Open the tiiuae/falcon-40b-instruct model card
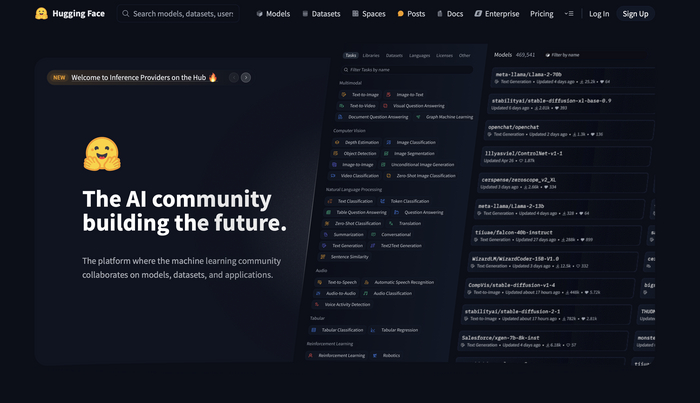Screen dimensions: 700x403 tap(556, 236)
